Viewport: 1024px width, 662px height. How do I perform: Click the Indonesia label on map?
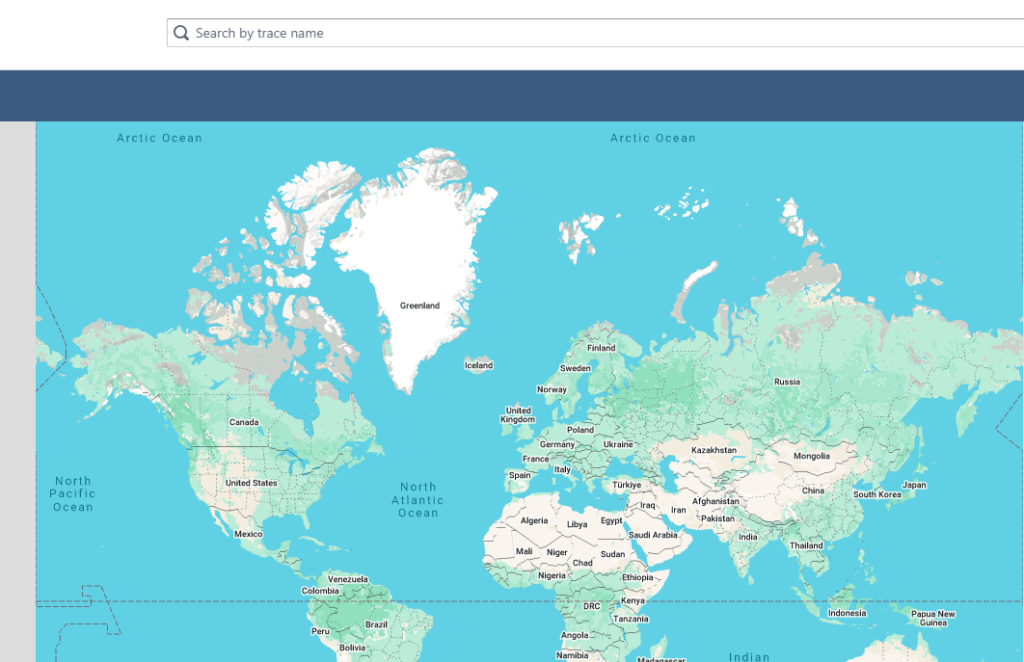tap(847, 613)
